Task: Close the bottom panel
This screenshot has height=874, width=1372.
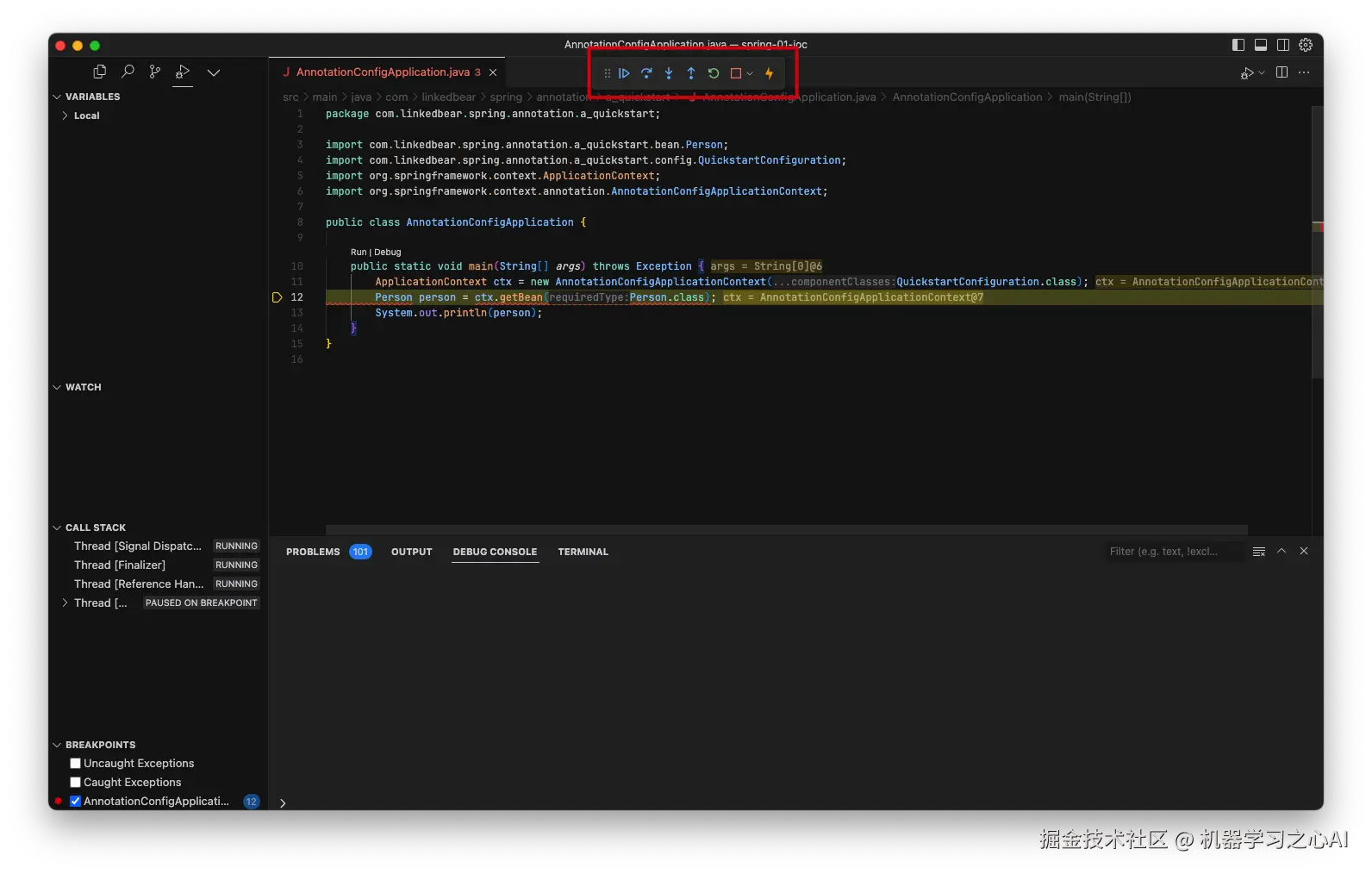Action: click(1304, 551)
